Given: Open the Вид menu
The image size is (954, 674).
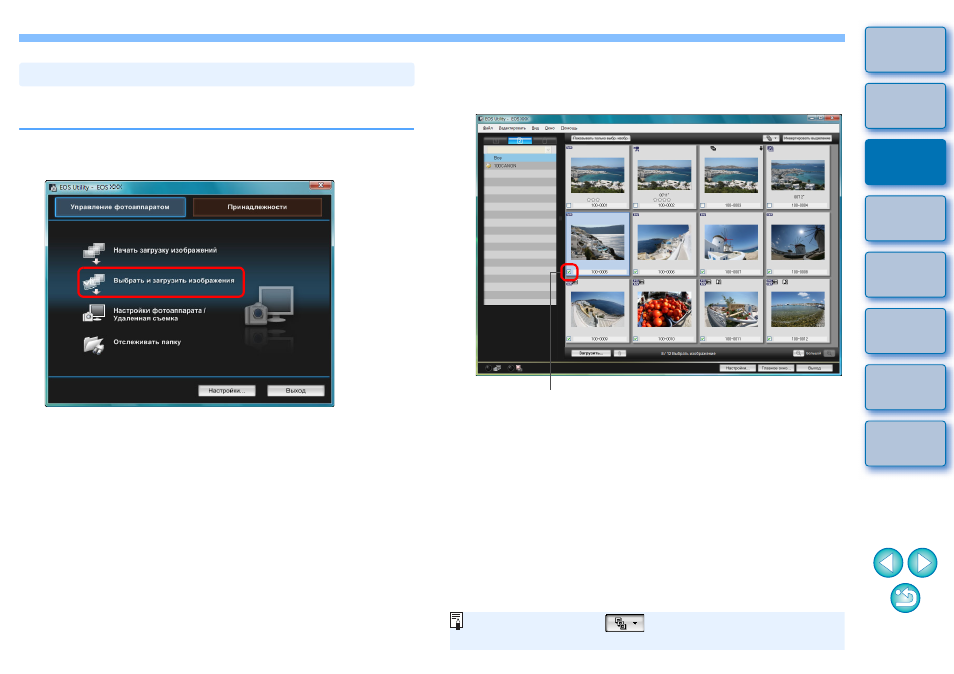Looking at the screenshot, I should (x=535, y=128).
